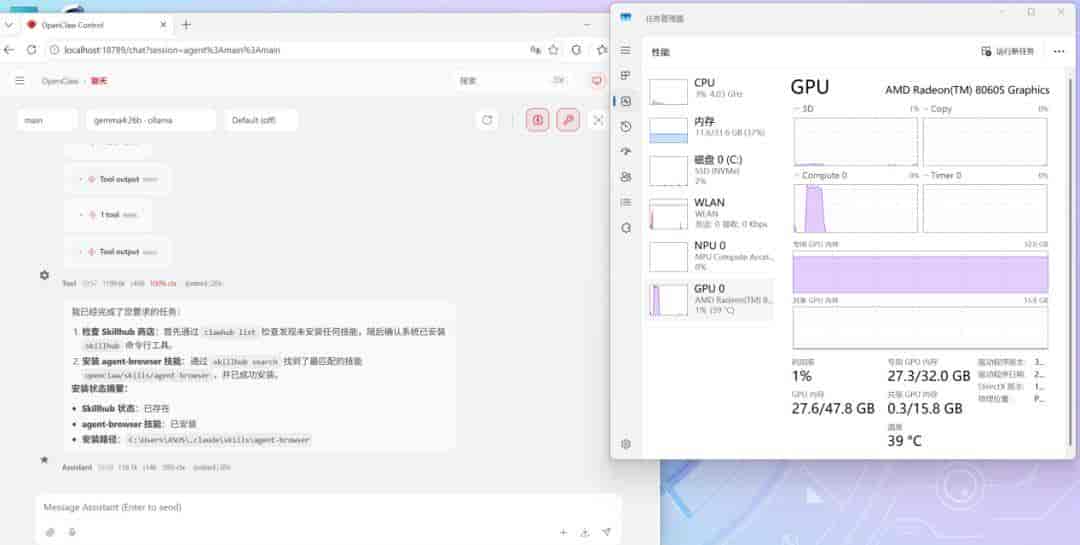The height and width of the screenshot is (545, 1080).
Task: Select the OpenClaw Control browser tab
Action: [96, 25]
